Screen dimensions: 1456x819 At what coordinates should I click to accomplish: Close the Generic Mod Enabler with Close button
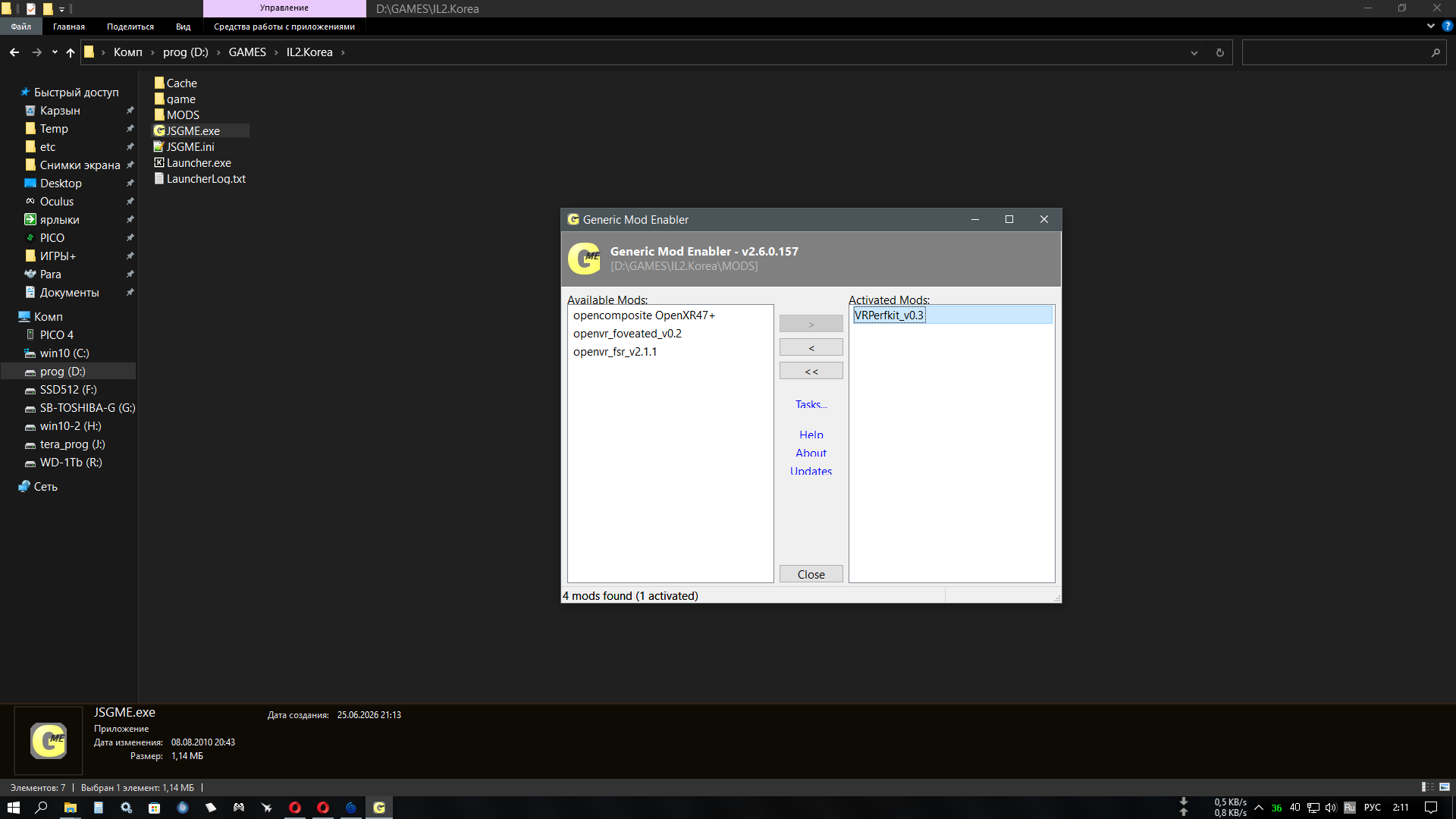coord(811,574)
